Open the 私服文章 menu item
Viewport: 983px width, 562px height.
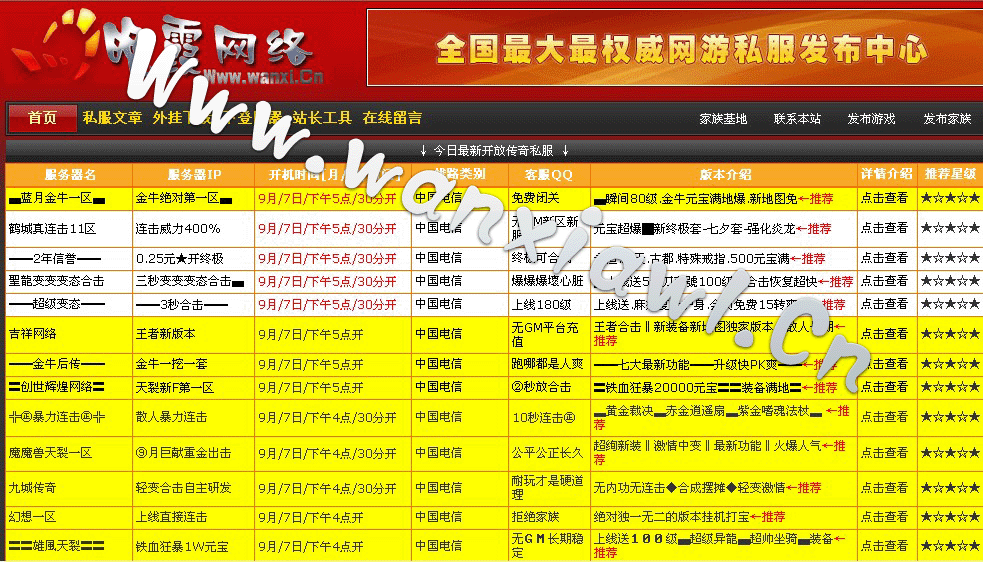click(x=112, y=118)
